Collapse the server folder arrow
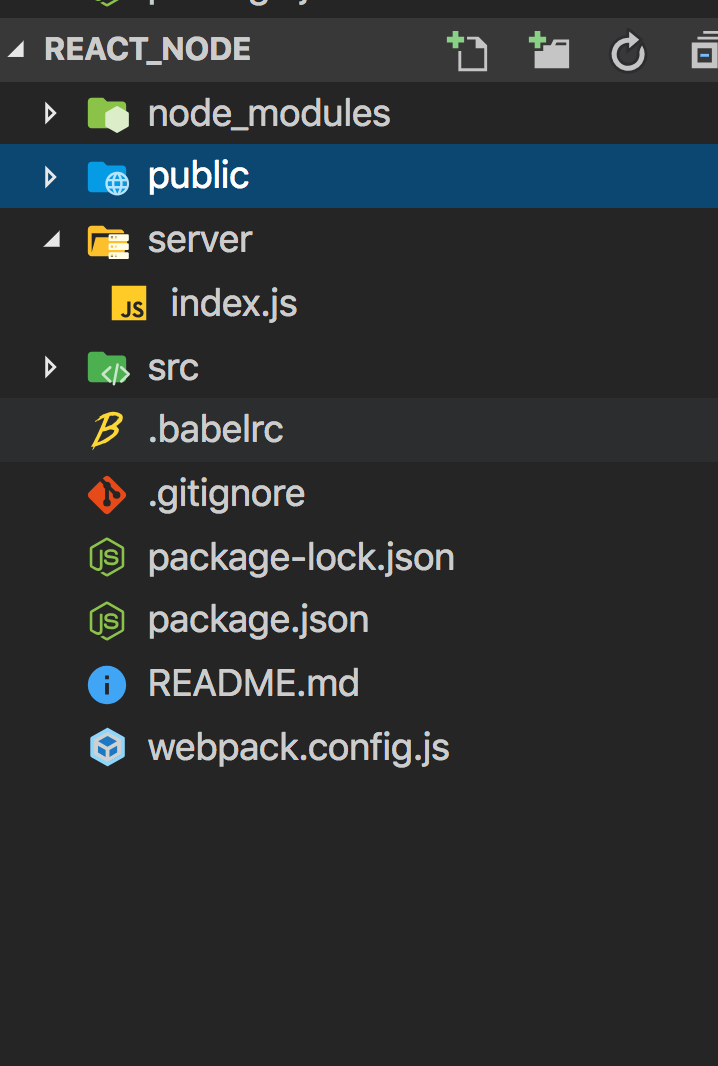The image size is (718, 1066). pos(50,241)
